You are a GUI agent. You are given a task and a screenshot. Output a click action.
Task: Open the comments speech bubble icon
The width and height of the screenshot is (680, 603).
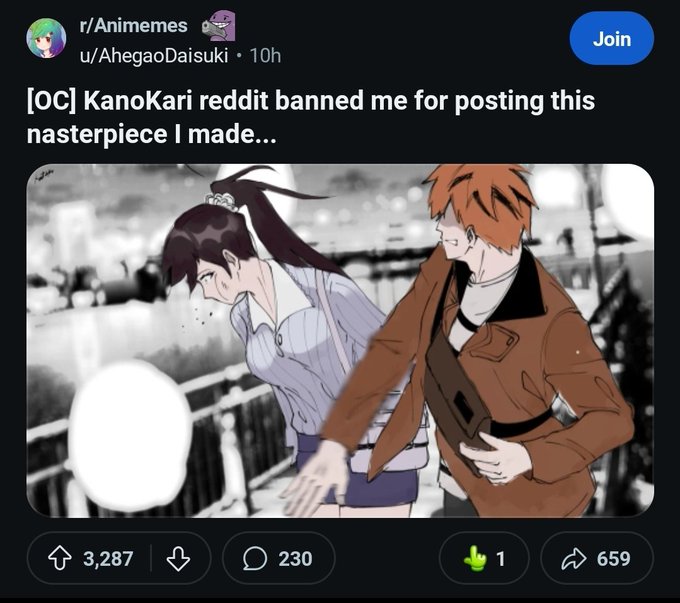[x=254, y=558]
